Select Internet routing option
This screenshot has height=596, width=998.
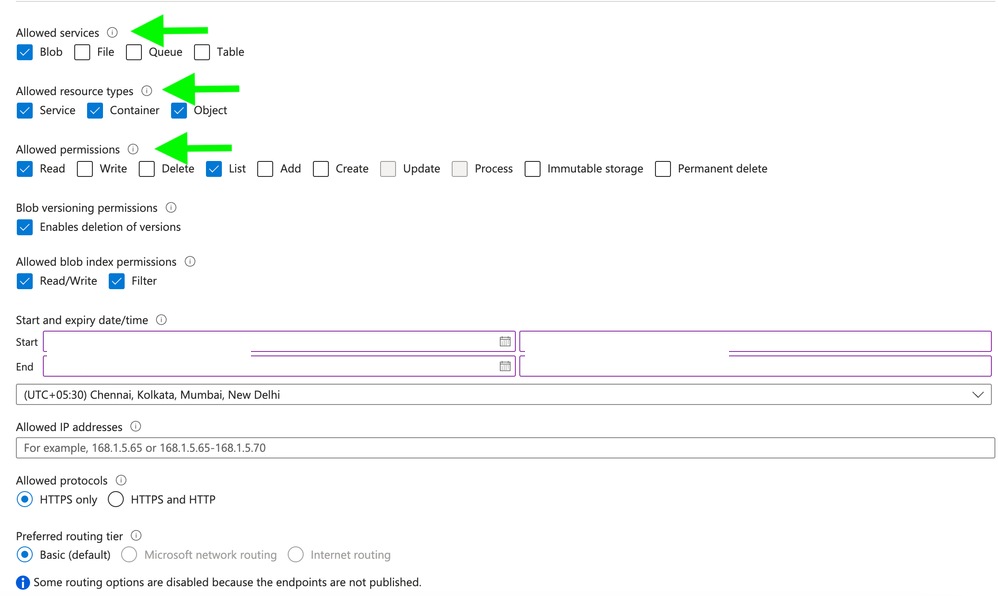tap(295, 555)
